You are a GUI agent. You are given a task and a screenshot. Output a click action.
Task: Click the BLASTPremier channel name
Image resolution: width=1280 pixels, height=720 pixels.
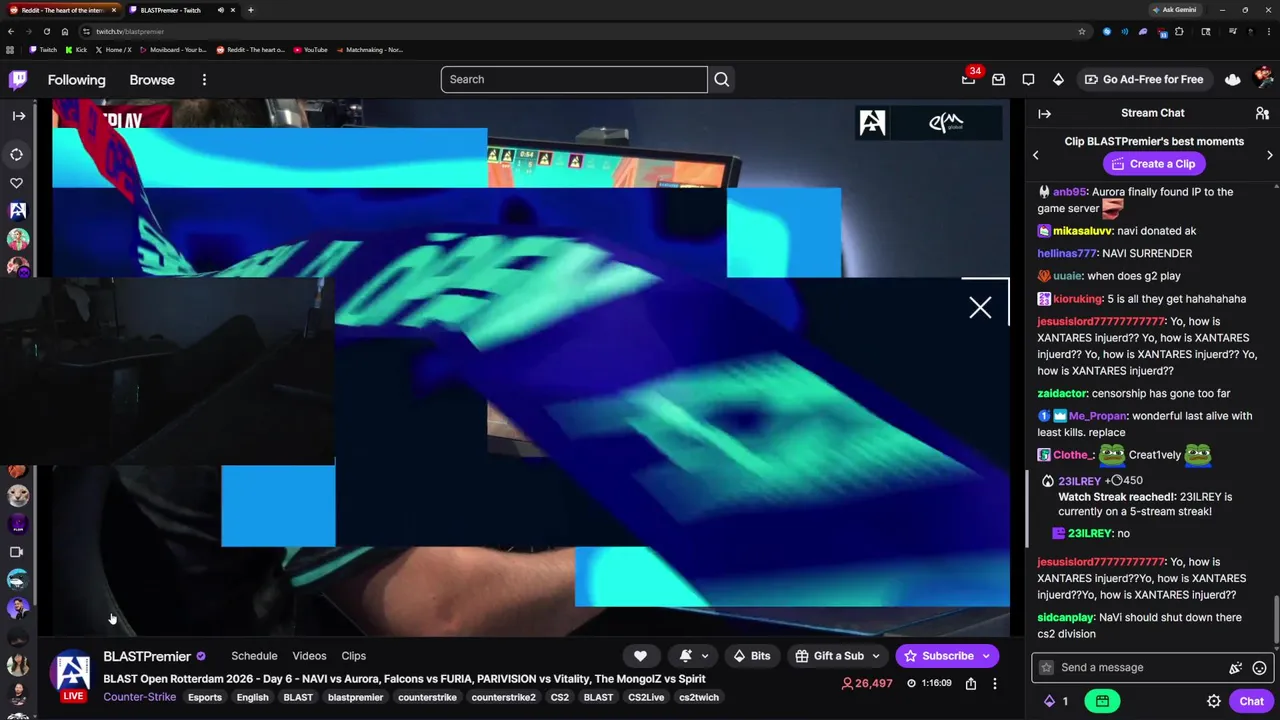coord(147,656)
